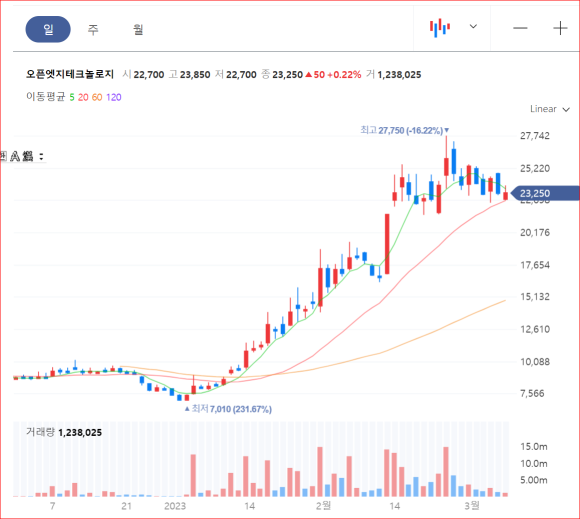Screen dimensions: 580x519
Task: Click the 최고 27,750 high marker
Action: click(405, 130)
